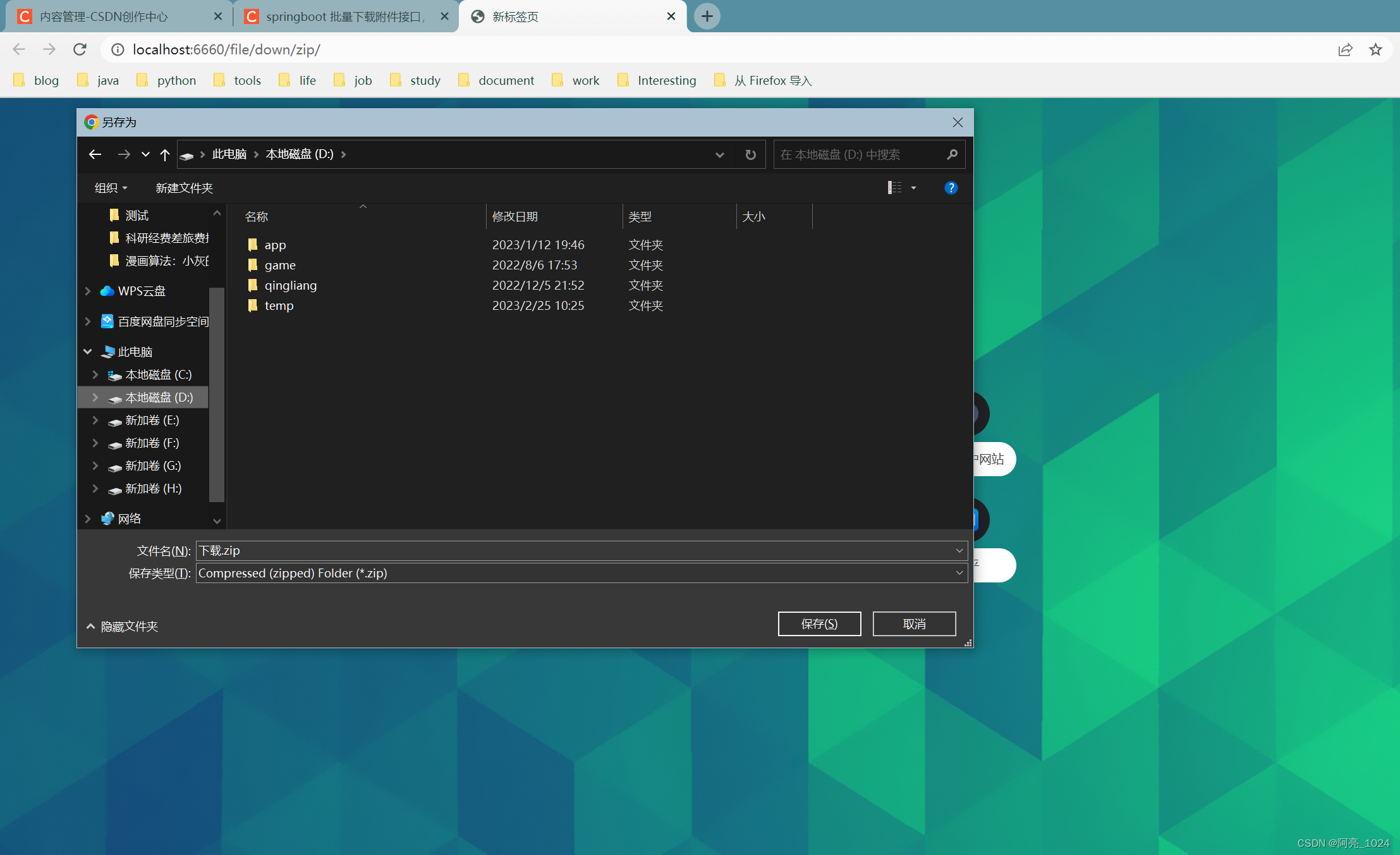Click the search magnifier in dialog
Screen dimensions: 1400x855
(952, 154)
